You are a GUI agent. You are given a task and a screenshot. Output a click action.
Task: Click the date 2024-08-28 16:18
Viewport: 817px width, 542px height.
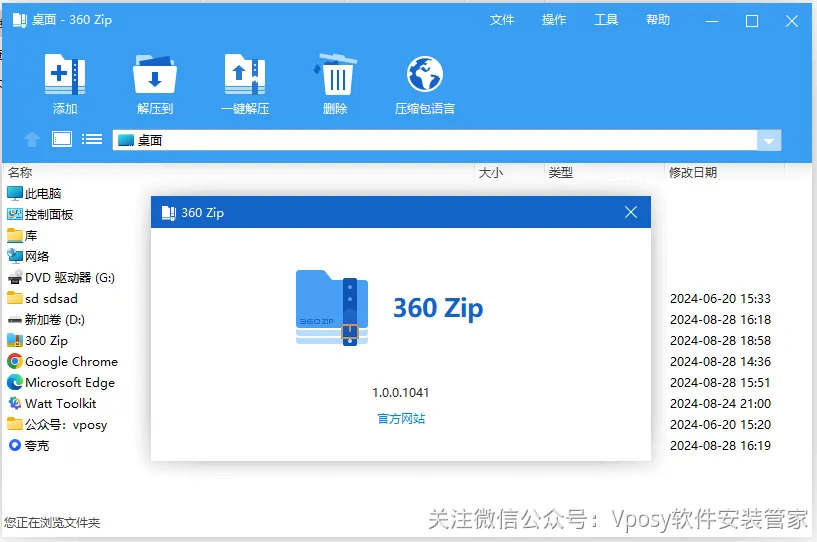[720, 319]
